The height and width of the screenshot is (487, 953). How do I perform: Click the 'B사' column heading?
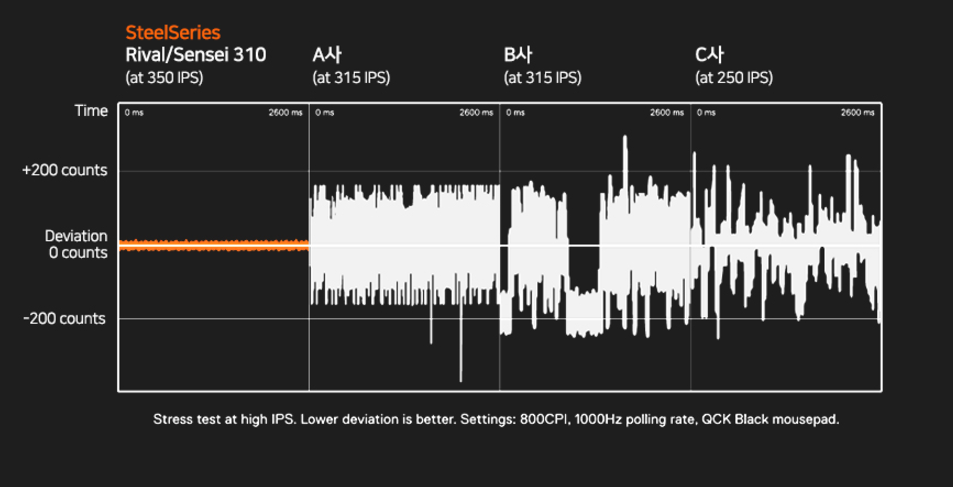pos(518,55)
